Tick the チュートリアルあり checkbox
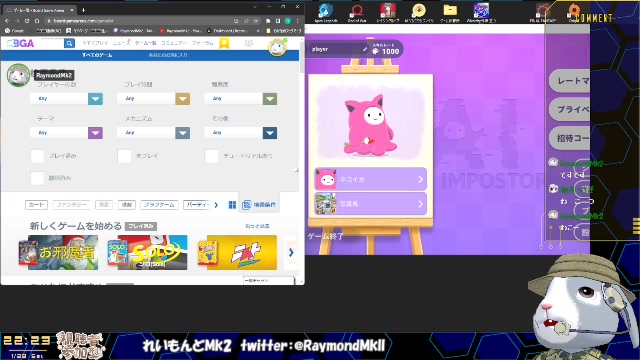Screen dimensions: 640x360 click(211, 156)
